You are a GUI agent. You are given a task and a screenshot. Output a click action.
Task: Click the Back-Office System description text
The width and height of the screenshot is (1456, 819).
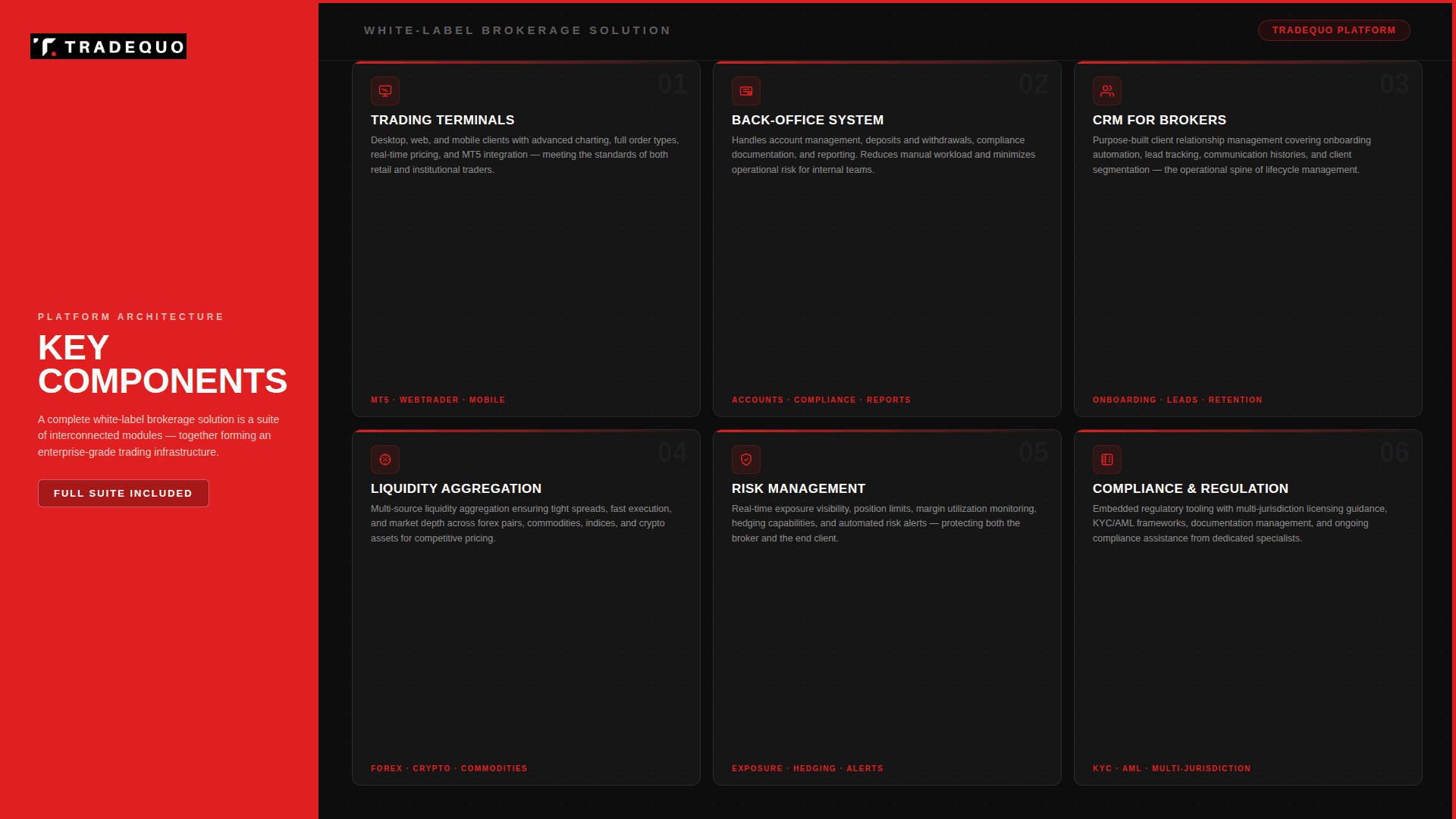tap(884, 155)
